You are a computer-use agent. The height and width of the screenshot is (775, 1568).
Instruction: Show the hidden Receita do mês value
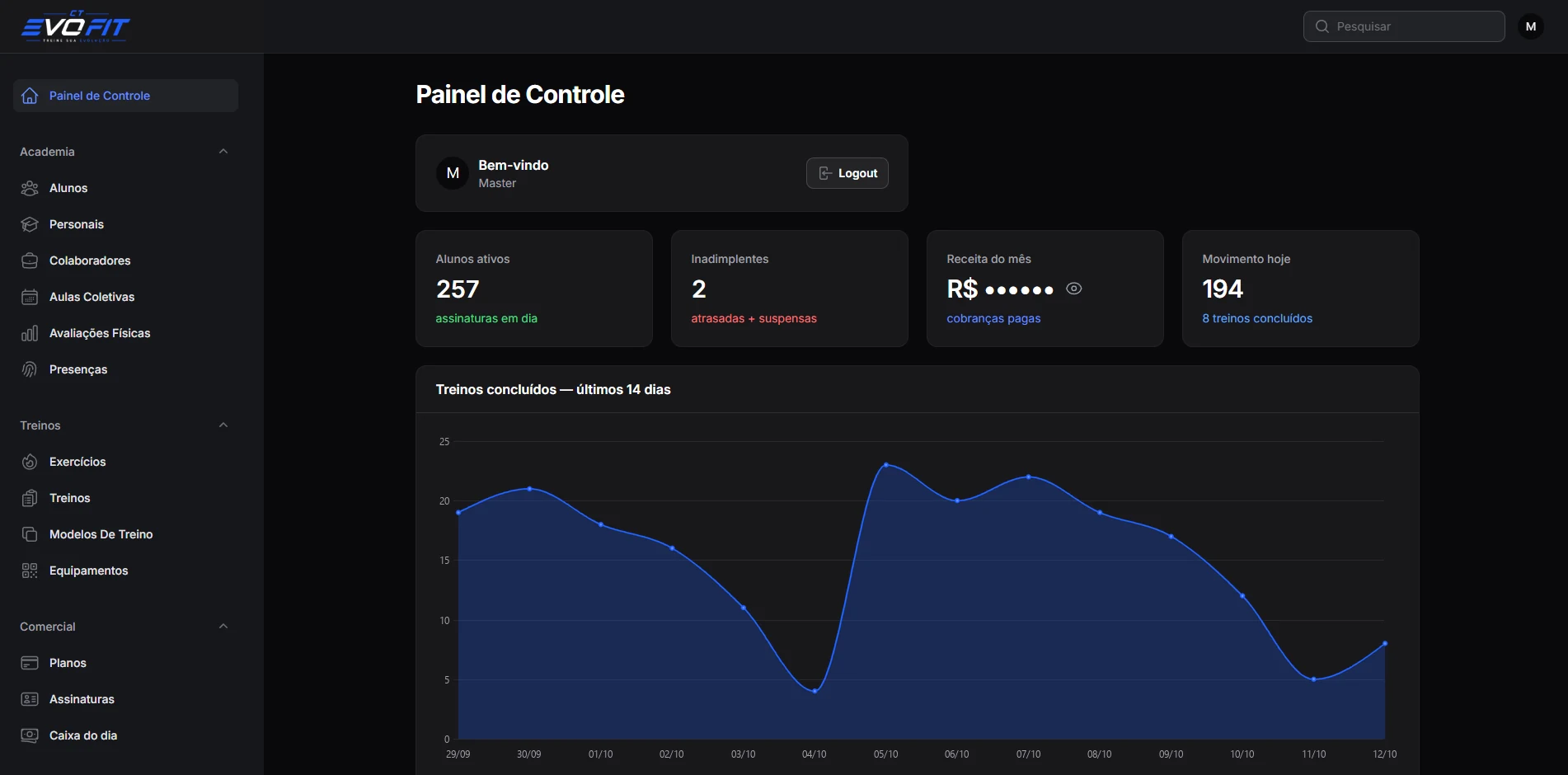tap(1074, 289)
